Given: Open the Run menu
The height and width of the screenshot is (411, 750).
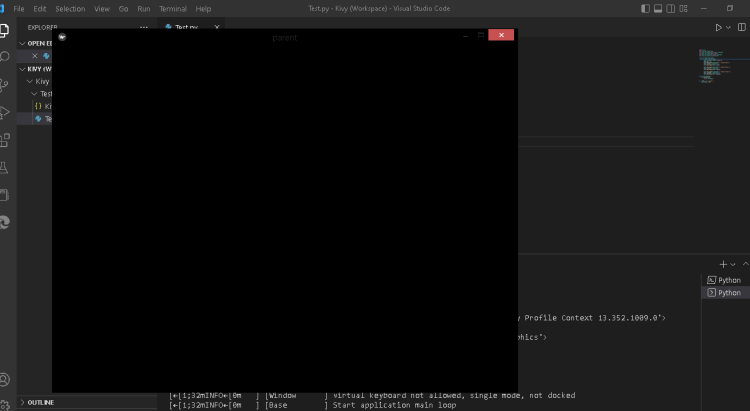Looking at the screenshot, I should tap(143, 9).
